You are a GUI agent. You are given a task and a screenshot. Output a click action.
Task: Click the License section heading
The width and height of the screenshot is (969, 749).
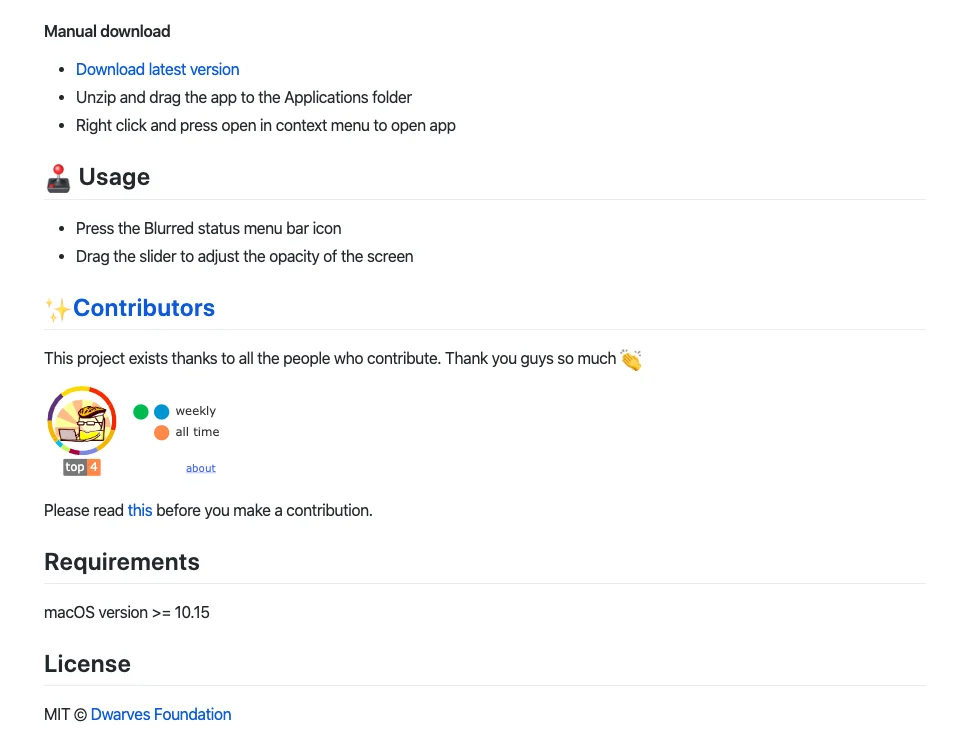coord(87,664)
